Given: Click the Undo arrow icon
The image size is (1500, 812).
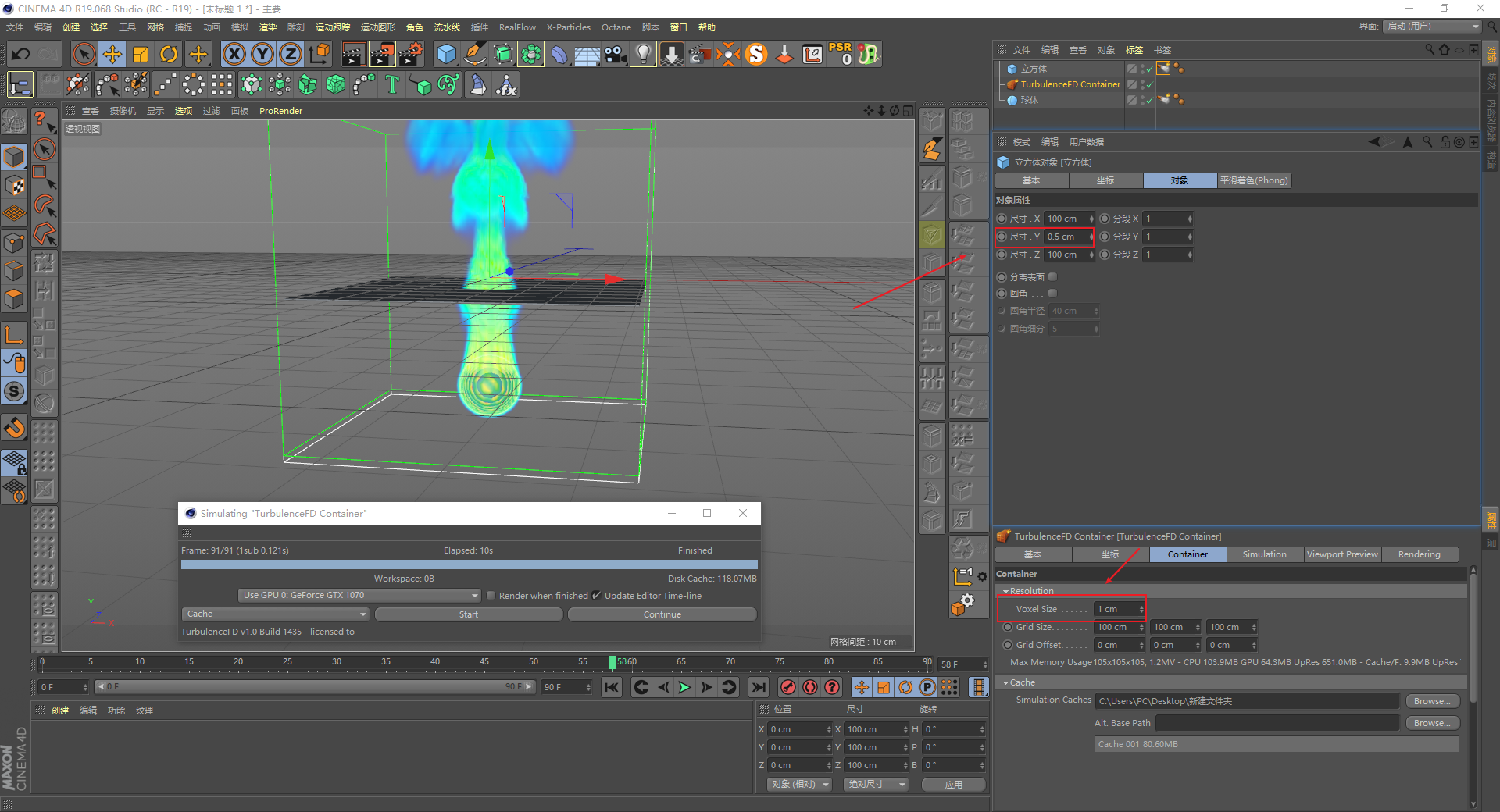Looking at the screenshot, I should tap(21, 54).
